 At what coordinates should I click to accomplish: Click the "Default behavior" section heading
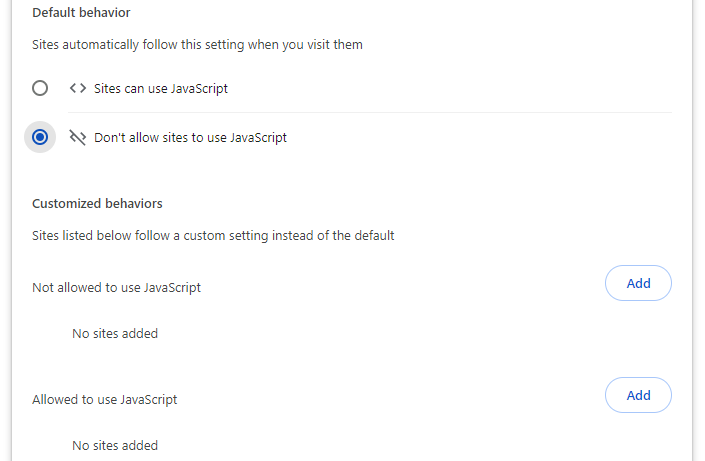tap(81, 13)
